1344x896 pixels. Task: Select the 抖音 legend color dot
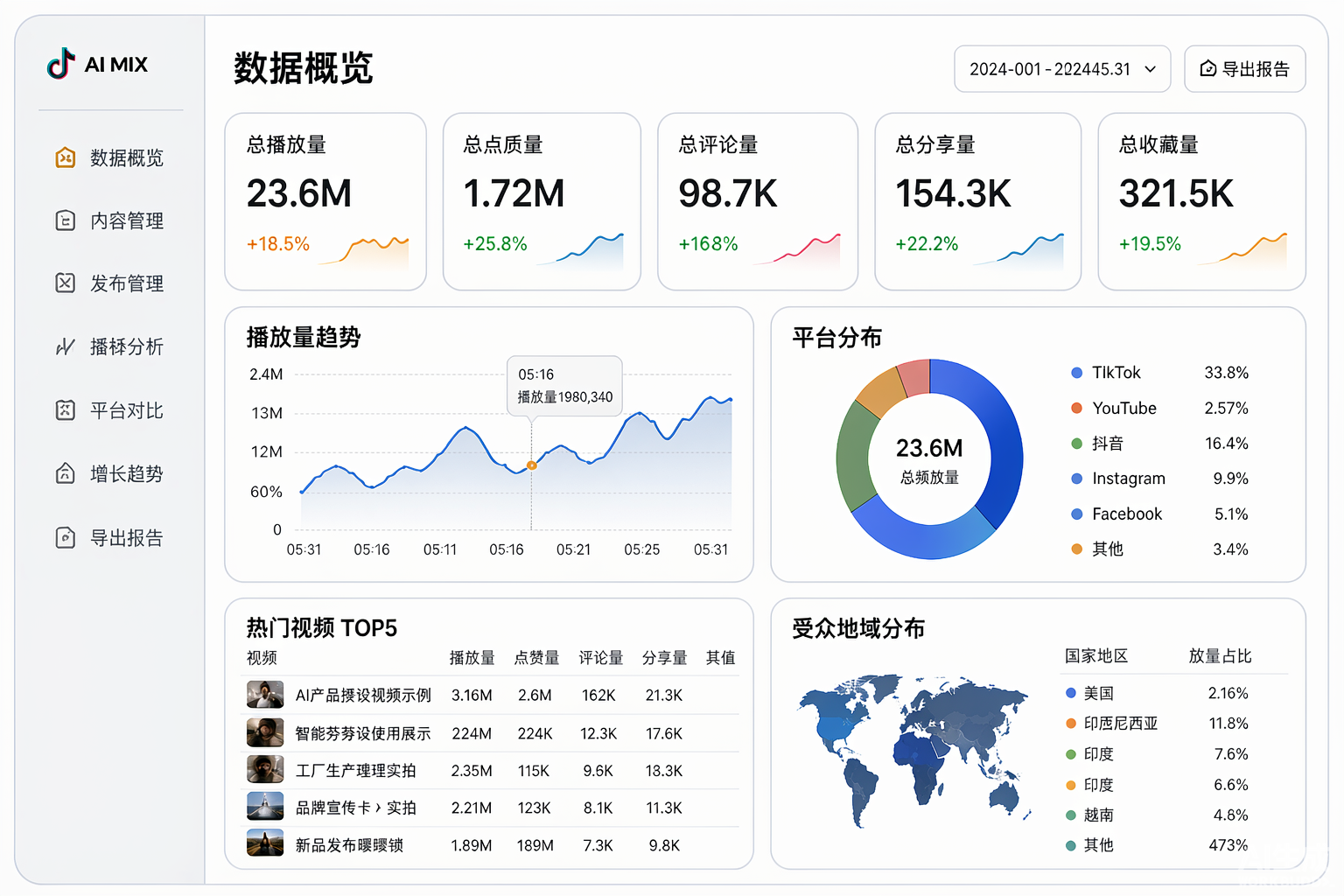point(1077,444)
